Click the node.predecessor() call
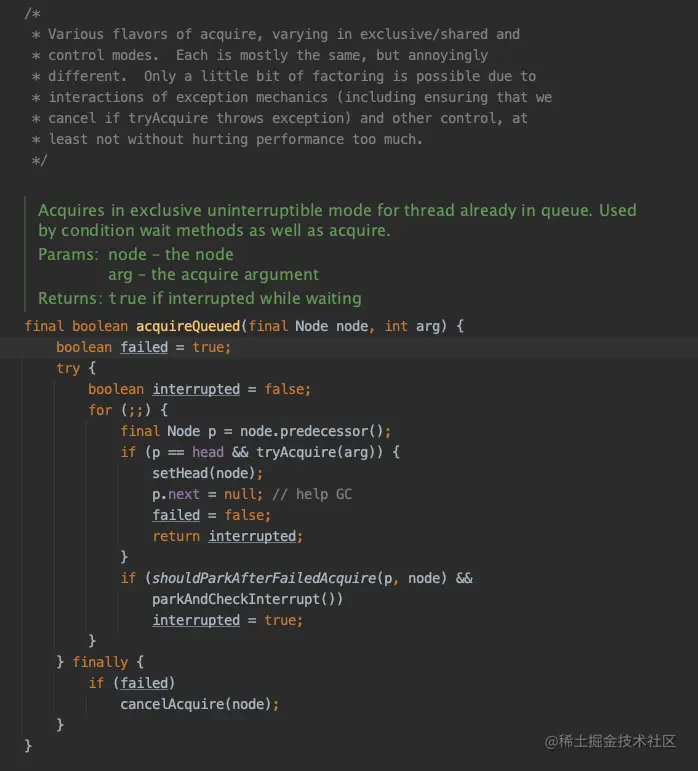Viewport: 698px width, 771px height. click(x=315, y=431)
